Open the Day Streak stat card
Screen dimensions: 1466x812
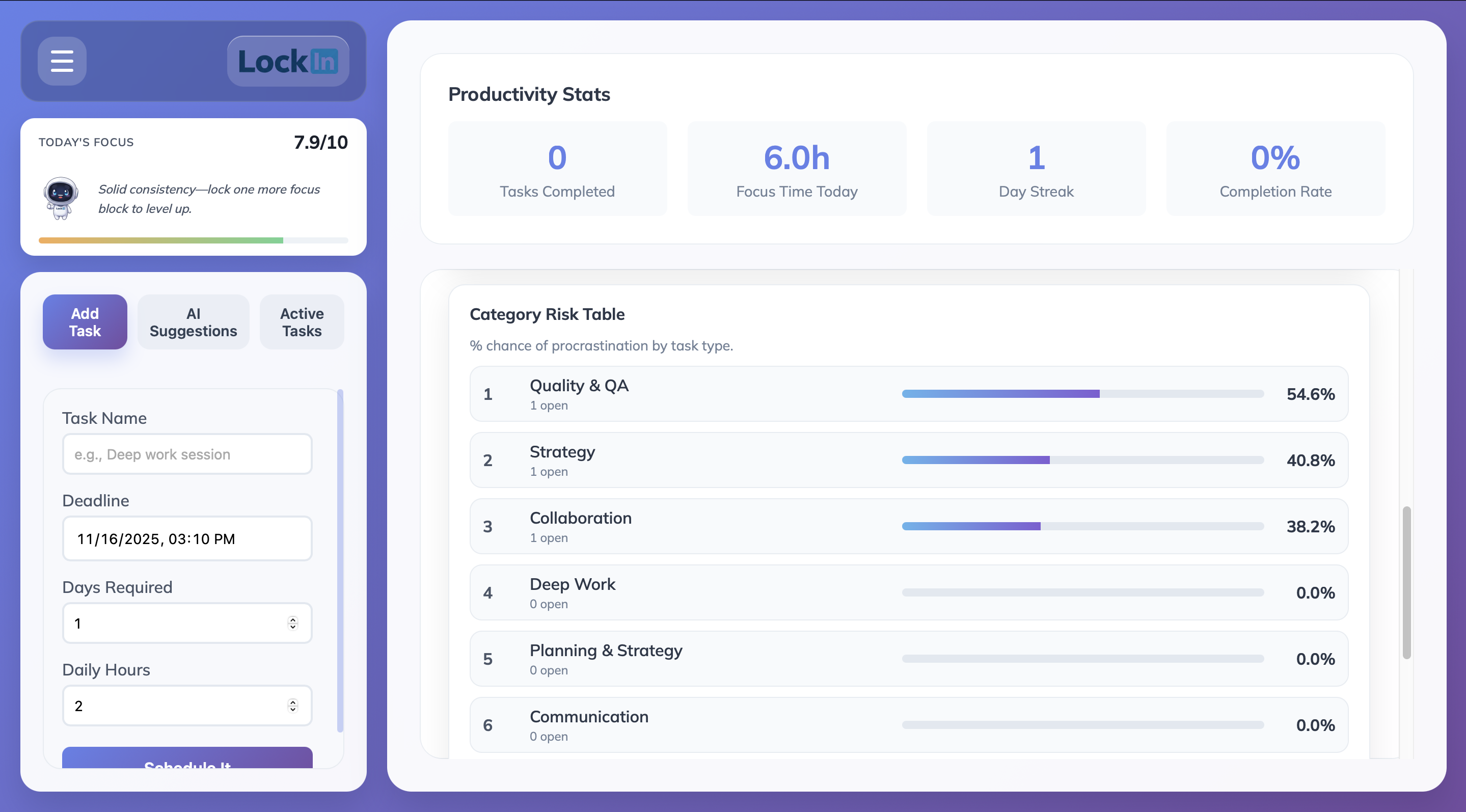pos(1036,169)
